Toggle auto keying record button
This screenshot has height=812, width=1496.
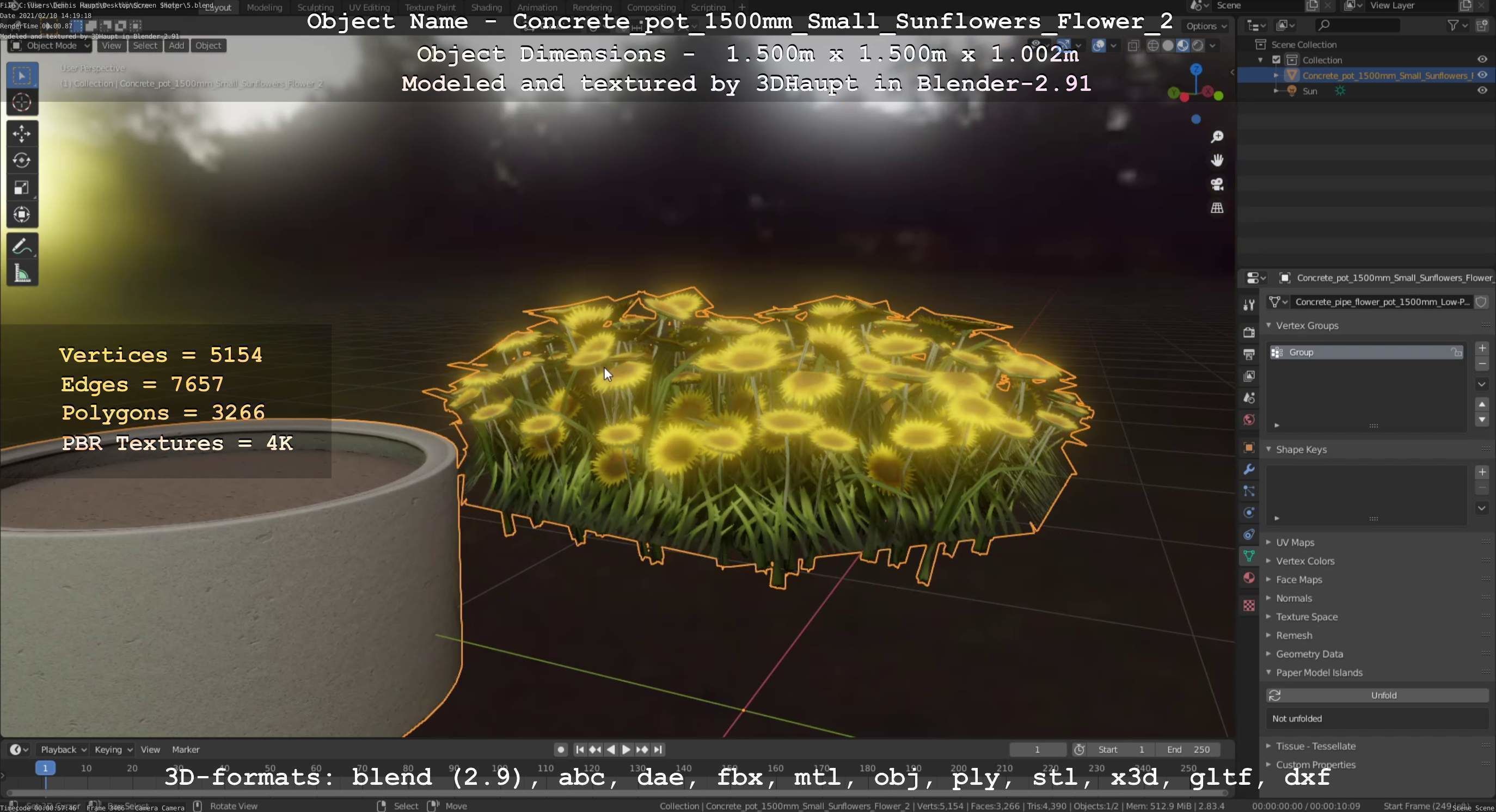coord(560,749)
